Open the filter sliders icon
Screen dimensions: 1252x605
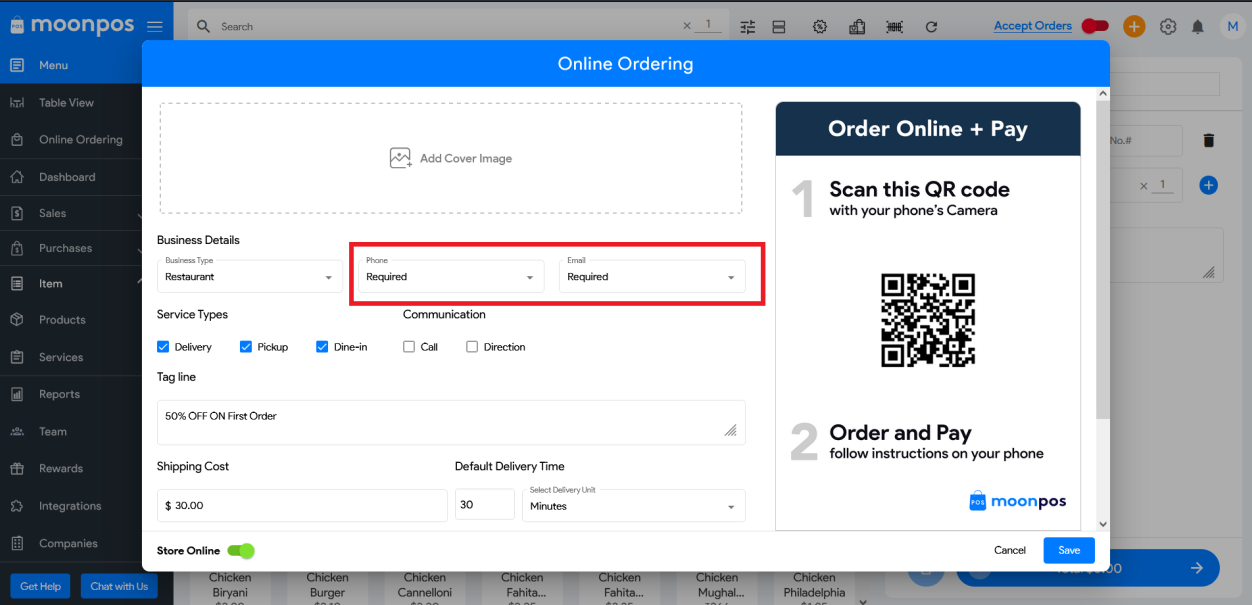click(x=748, y=27)
